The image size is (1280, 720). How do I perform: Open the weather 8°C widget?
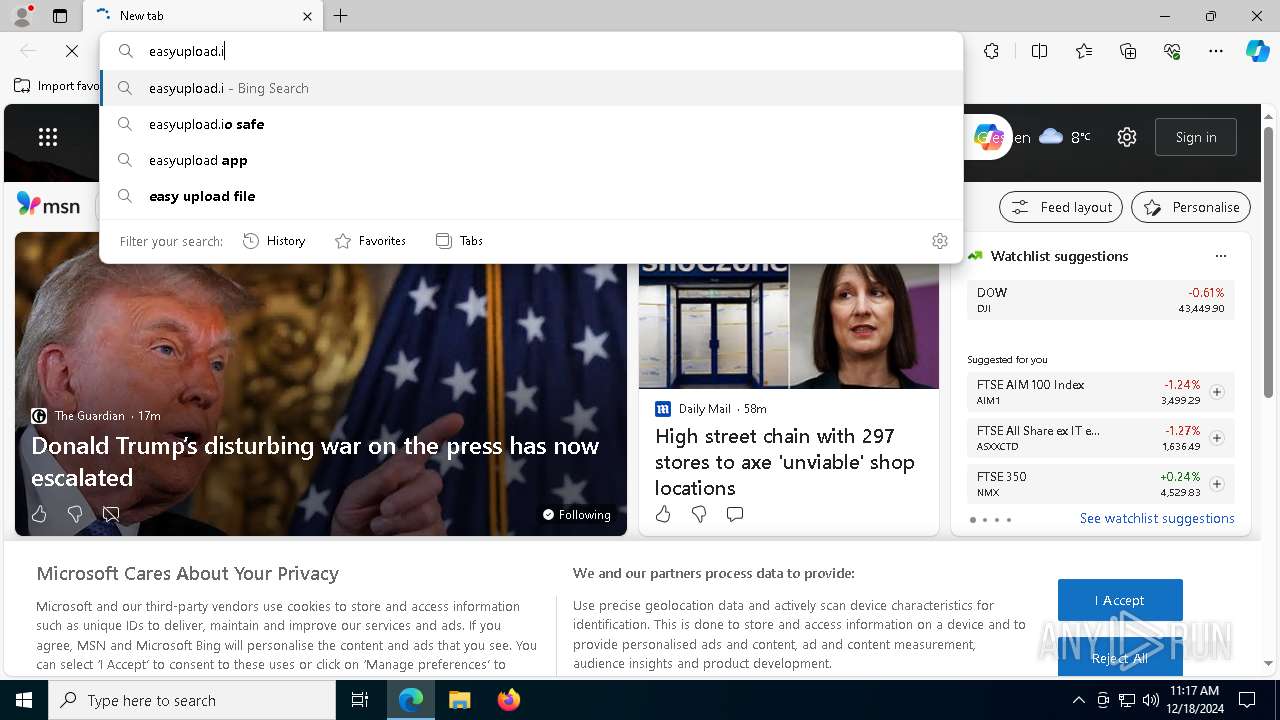click(x=1065, y=137)
